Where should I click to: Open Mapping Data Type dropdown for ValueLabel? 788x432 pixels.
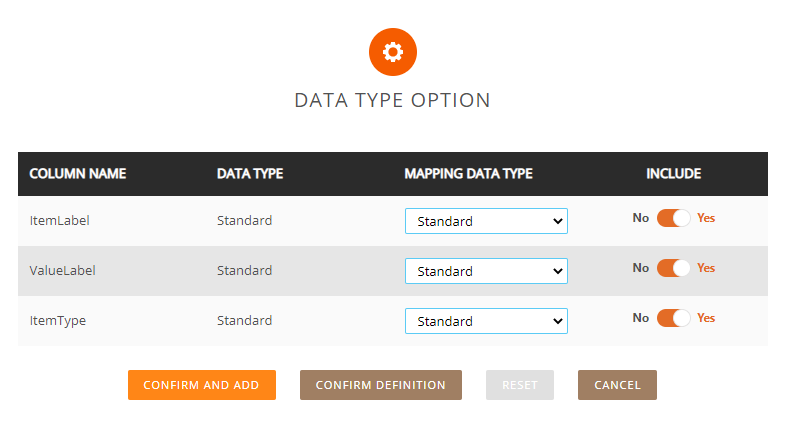pos(486,271)
